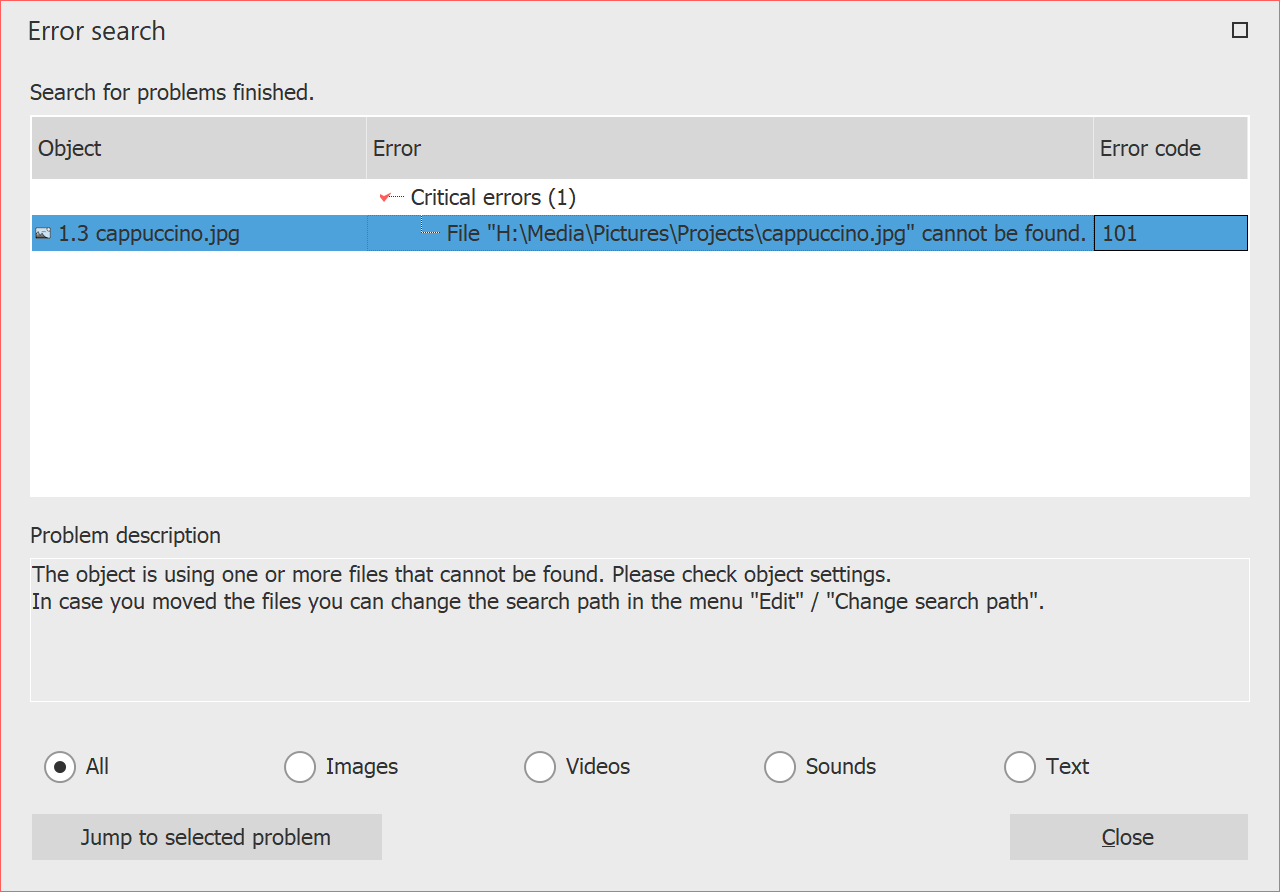Click the red checkmark beside Critical errors
The height and width of the screenshot is (892, 1280).
[x=386, y=197]
